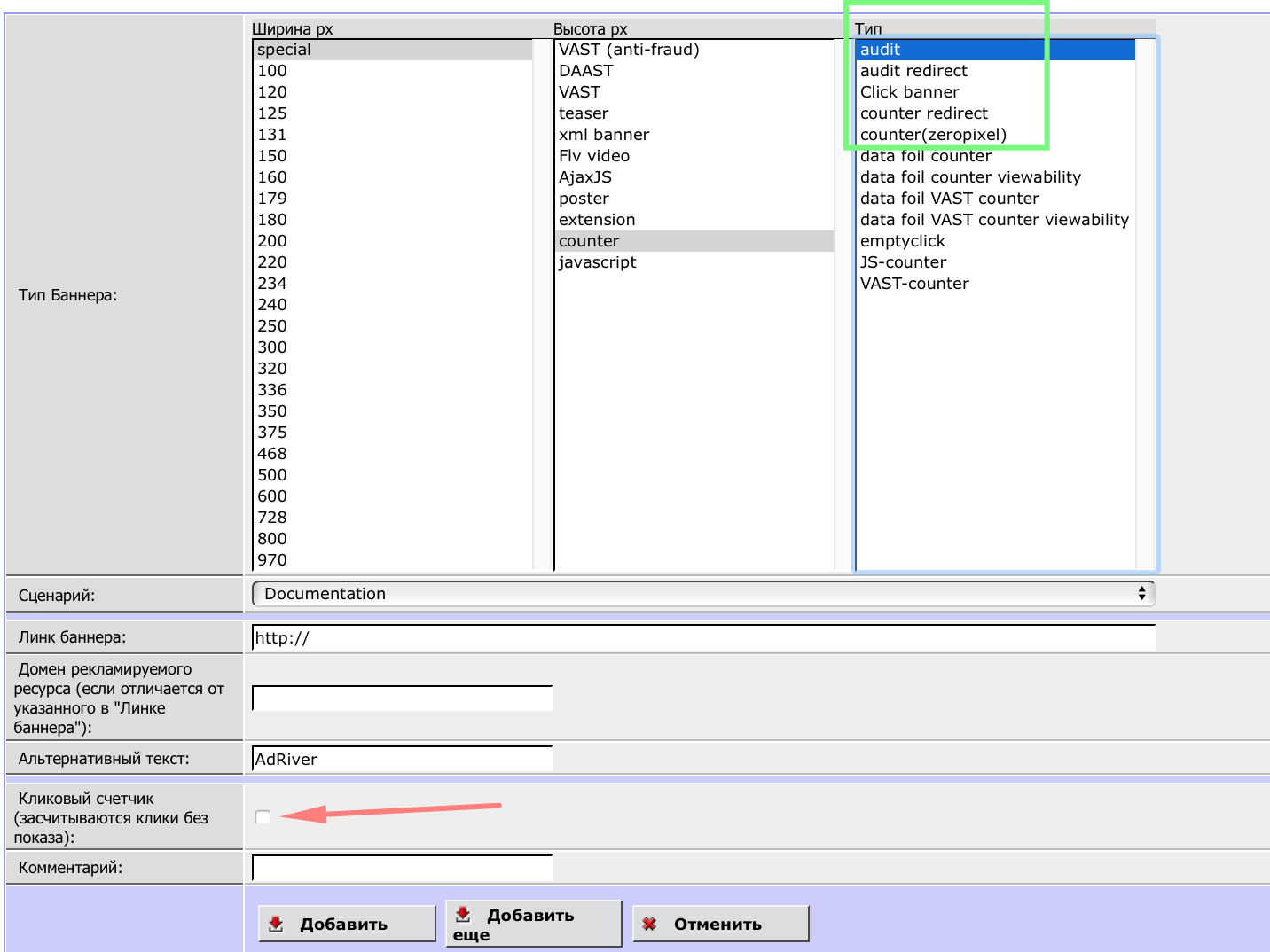The height and width of the screenshot is (952, 1270).
Task: Click the download arrow icon on Добавить
Action: click(276, 924)
